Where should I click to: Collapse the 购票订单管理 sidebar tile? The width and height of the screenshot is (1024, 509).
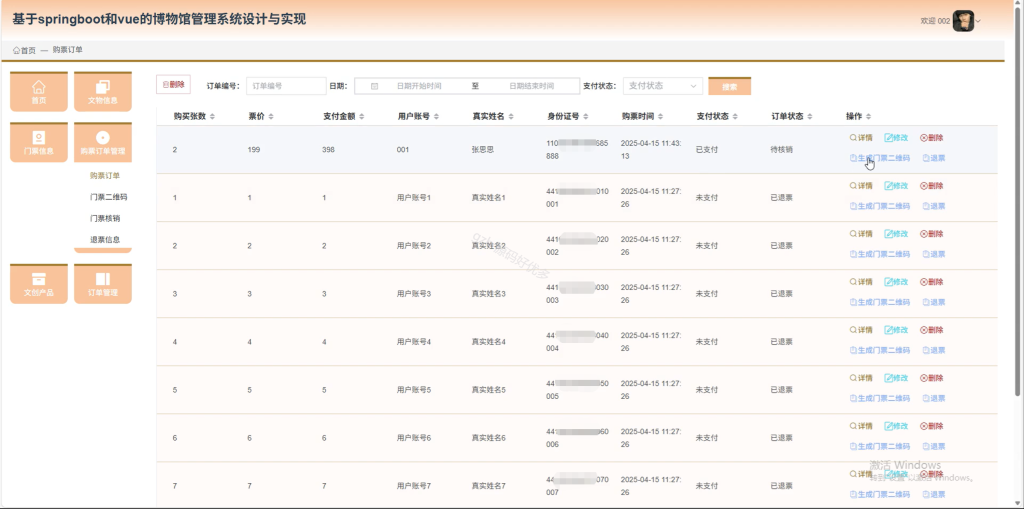(x=103, y=142)
